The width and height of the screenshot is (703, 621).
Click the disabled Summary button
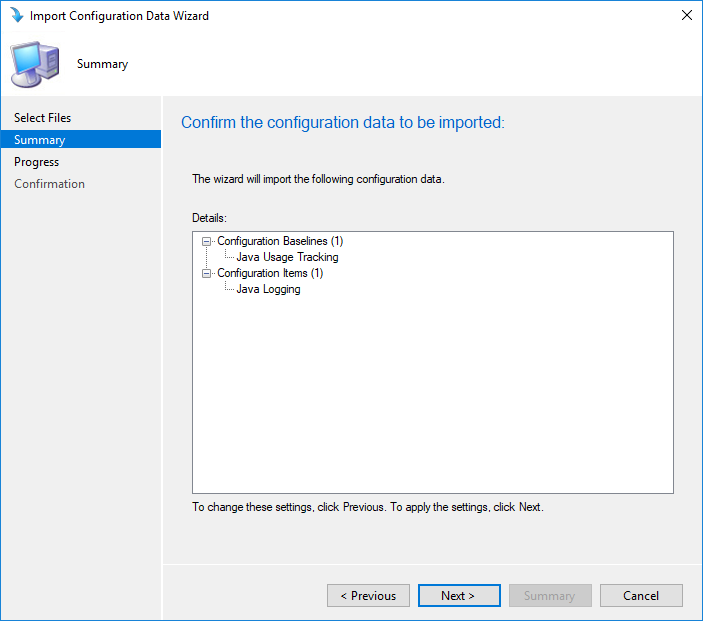pyautogui.click(x=550, y=595)
